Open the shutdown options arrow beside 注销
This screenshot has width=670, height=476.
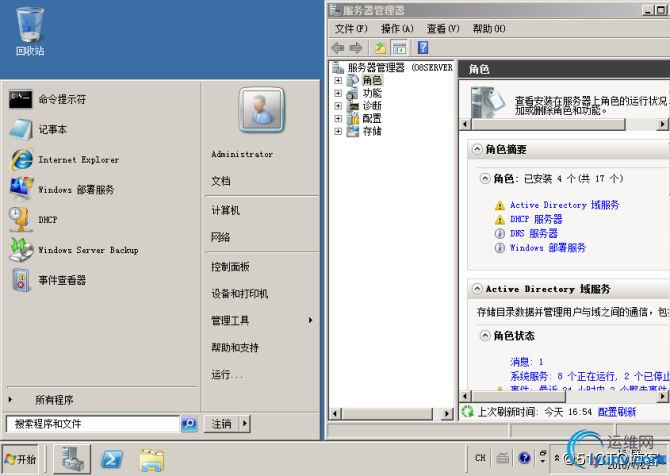(x=245, y=424)
